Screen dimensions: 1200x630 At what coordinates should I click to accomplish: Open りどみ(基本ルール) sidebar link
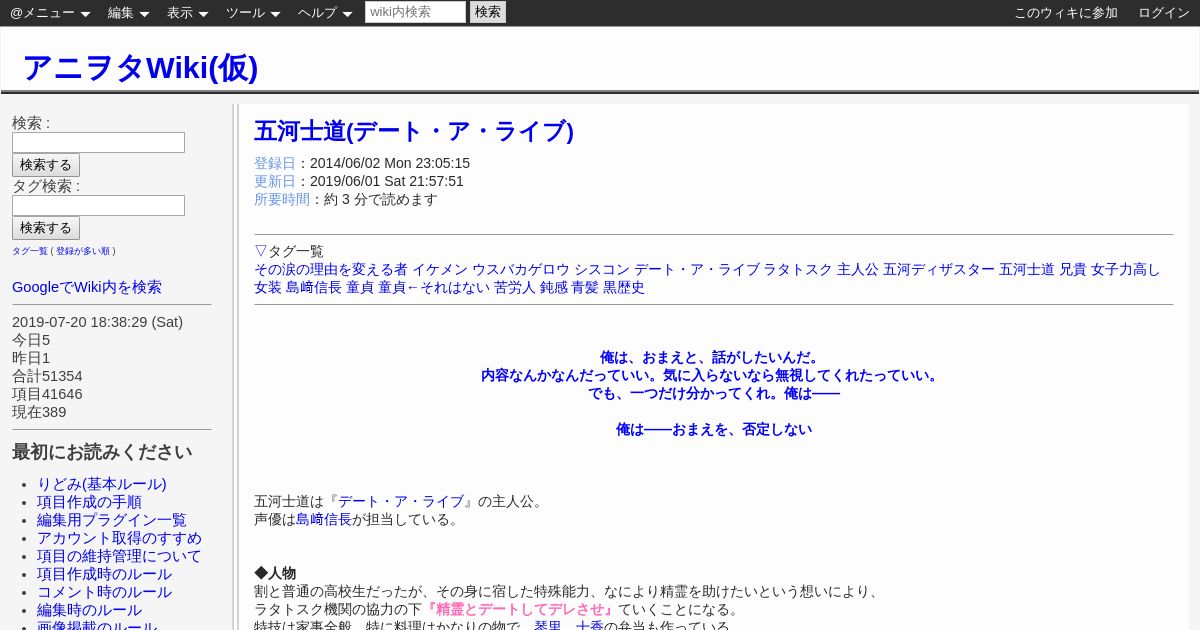(102, 484)
